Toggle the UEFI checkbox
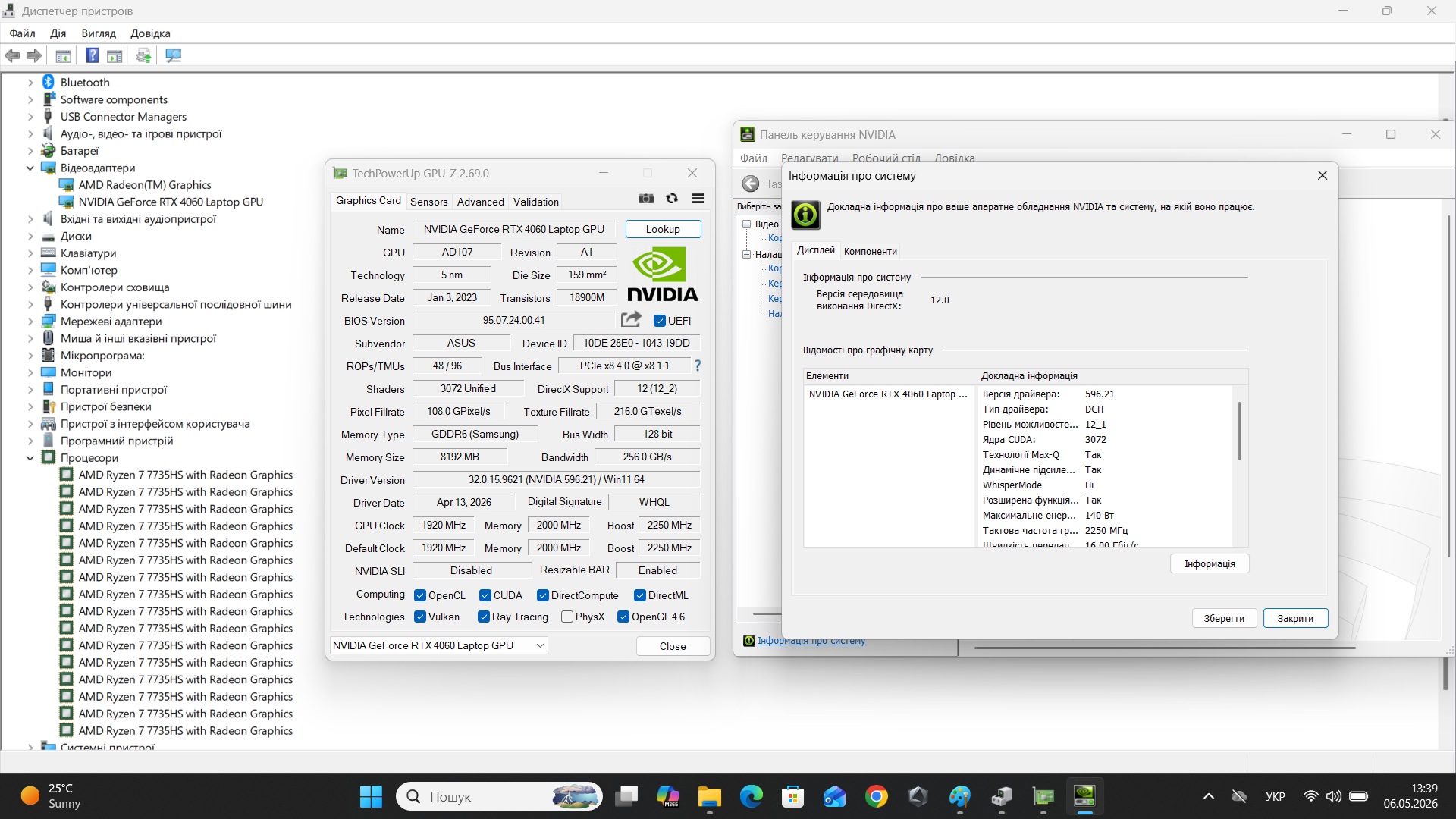The height and width of the screenshot is (819, 1456). (x=660, y=321)
